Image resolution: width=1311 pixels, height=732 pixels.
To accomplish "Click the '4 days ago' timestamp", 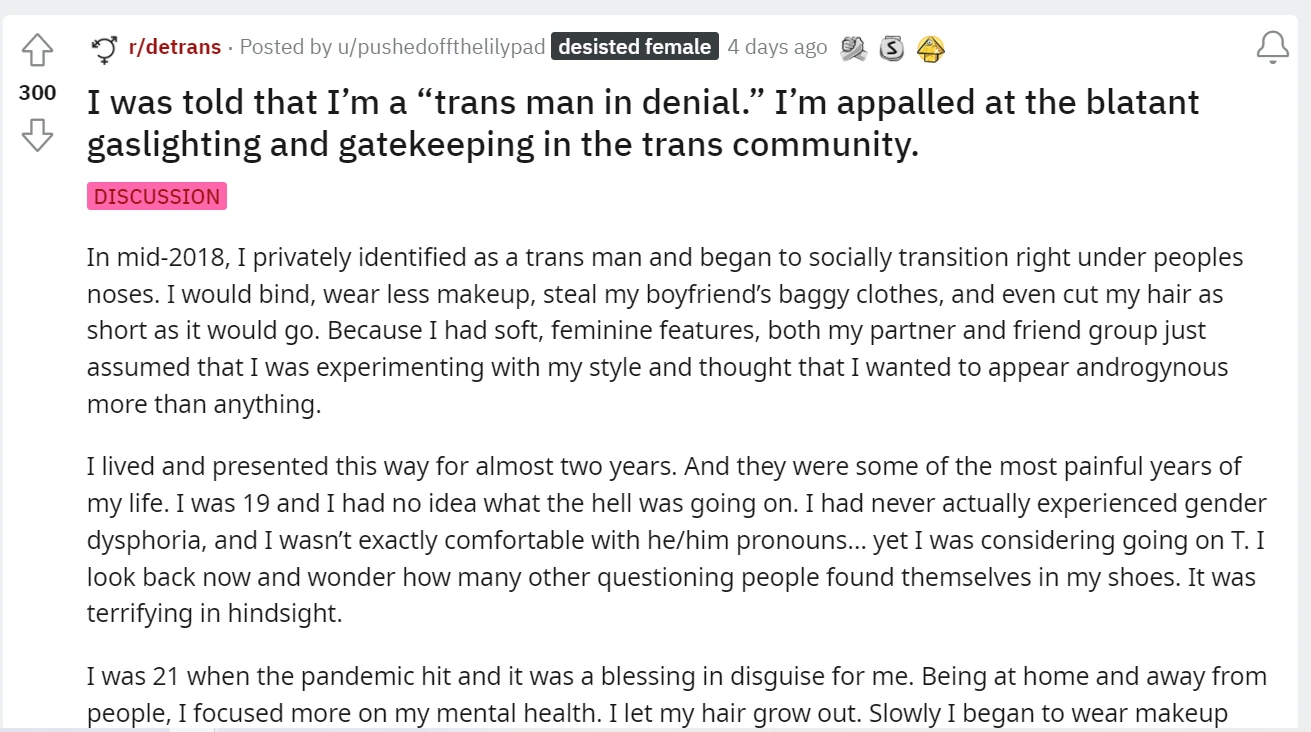I will pyautogui.click(x=777, y=46).
